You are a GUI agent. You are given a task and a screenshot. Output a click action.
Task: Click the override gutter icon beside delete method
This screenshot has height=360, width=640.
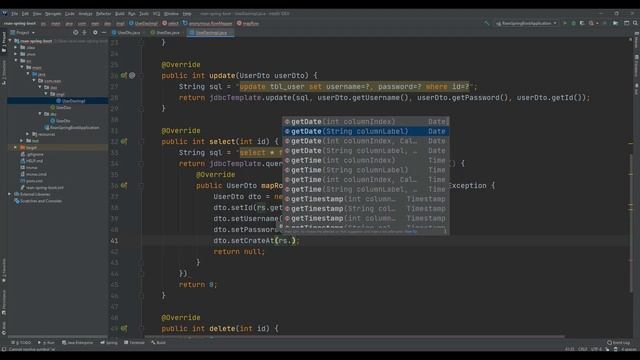pyautogui.click(x=124, y=329)
